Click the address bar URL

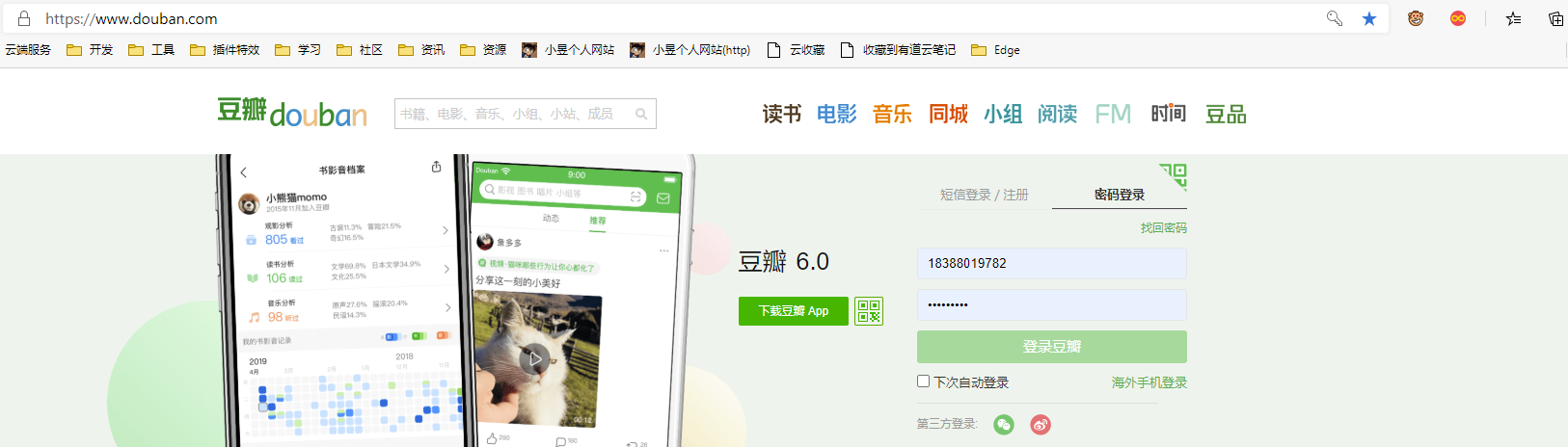[131, 18]
